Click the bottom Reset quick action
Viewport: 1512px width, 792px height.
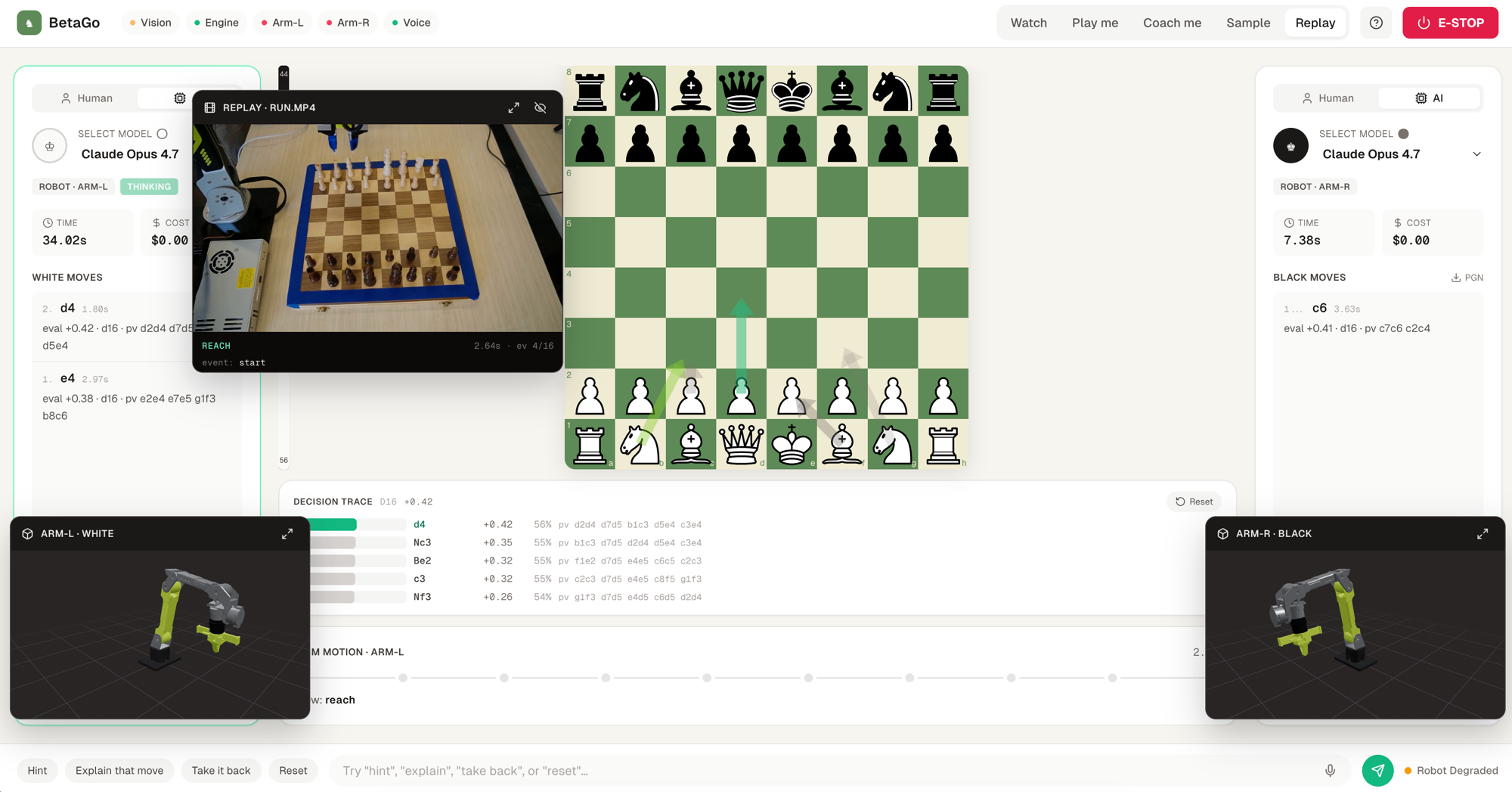[x=293, y=770]
